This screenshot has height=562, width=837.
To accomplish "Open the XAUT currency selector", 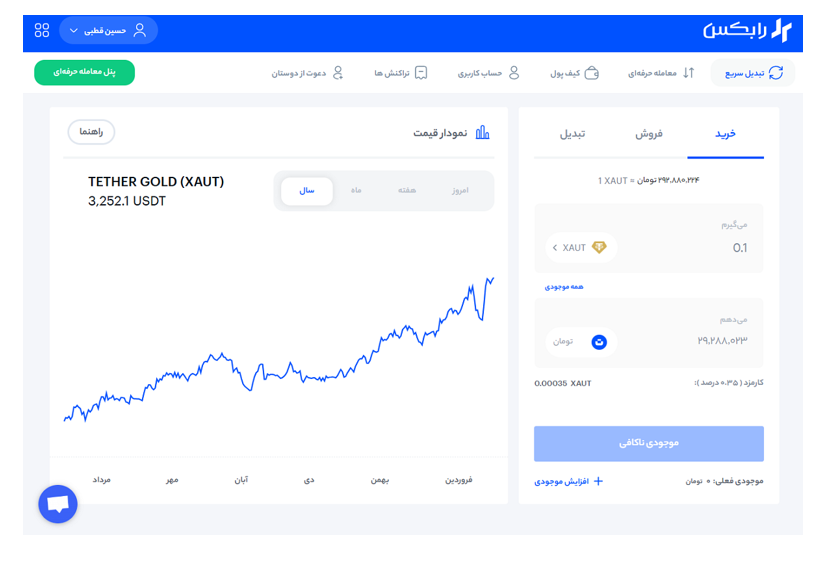I will point(581,247).
